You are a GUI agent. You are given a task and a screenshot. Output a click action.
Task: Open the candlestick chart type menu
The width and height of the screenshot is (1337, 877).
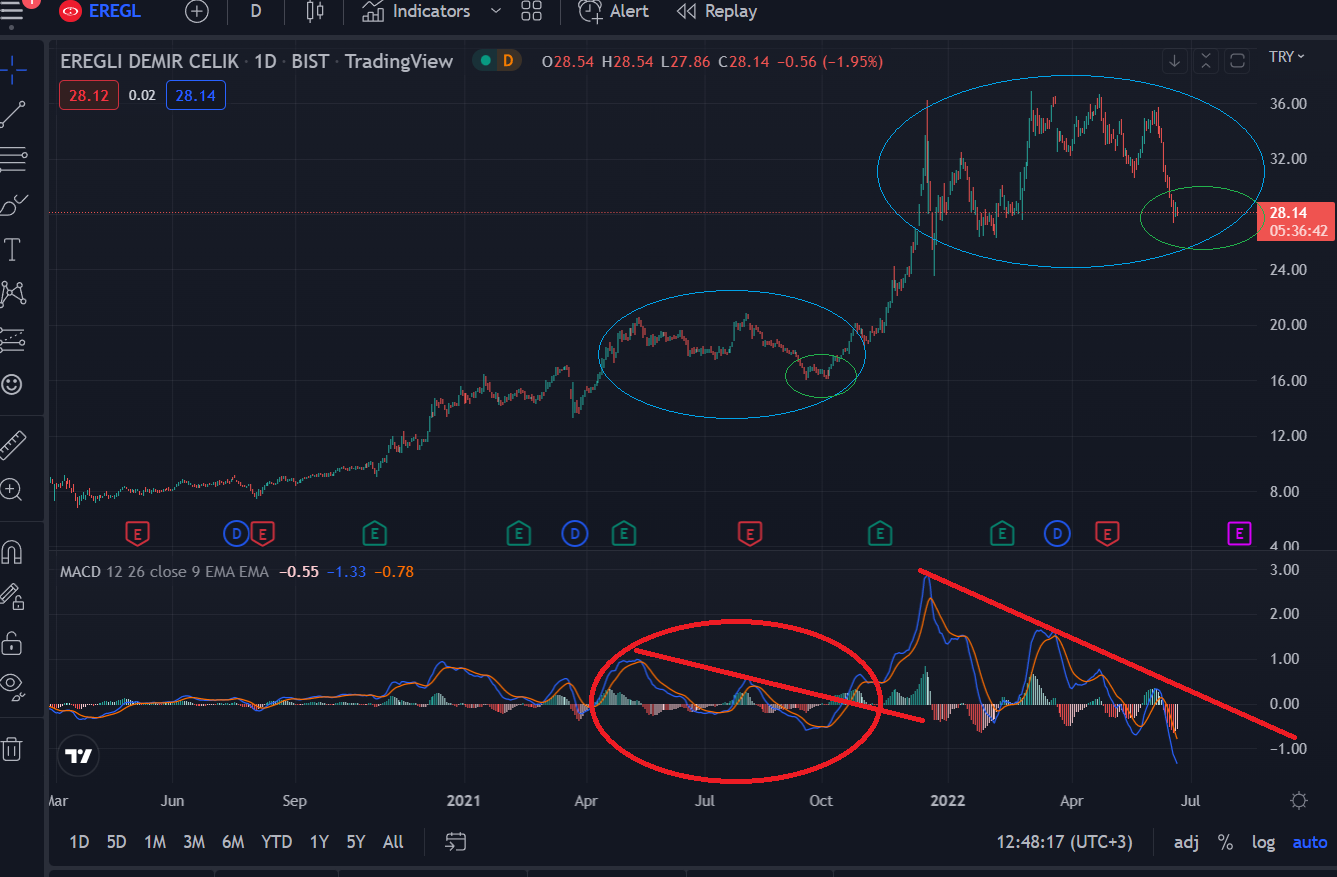pos(315,12)
